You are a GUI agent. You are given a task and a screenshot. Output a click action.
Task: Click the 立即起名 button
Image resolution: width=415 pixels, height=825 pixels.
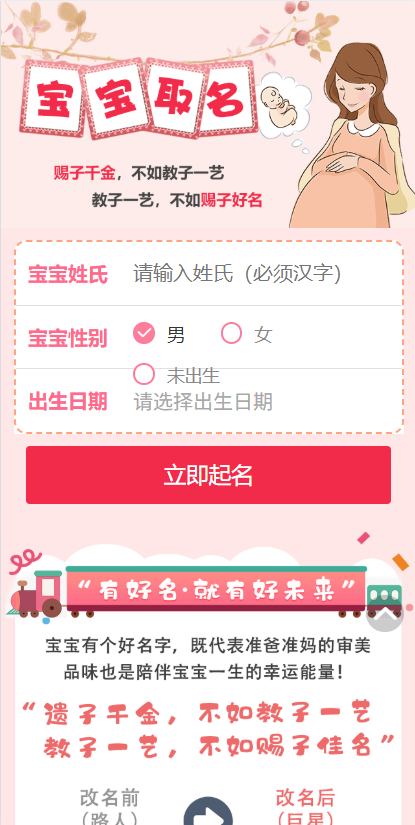pyautogui.click(x=208, y=475)
